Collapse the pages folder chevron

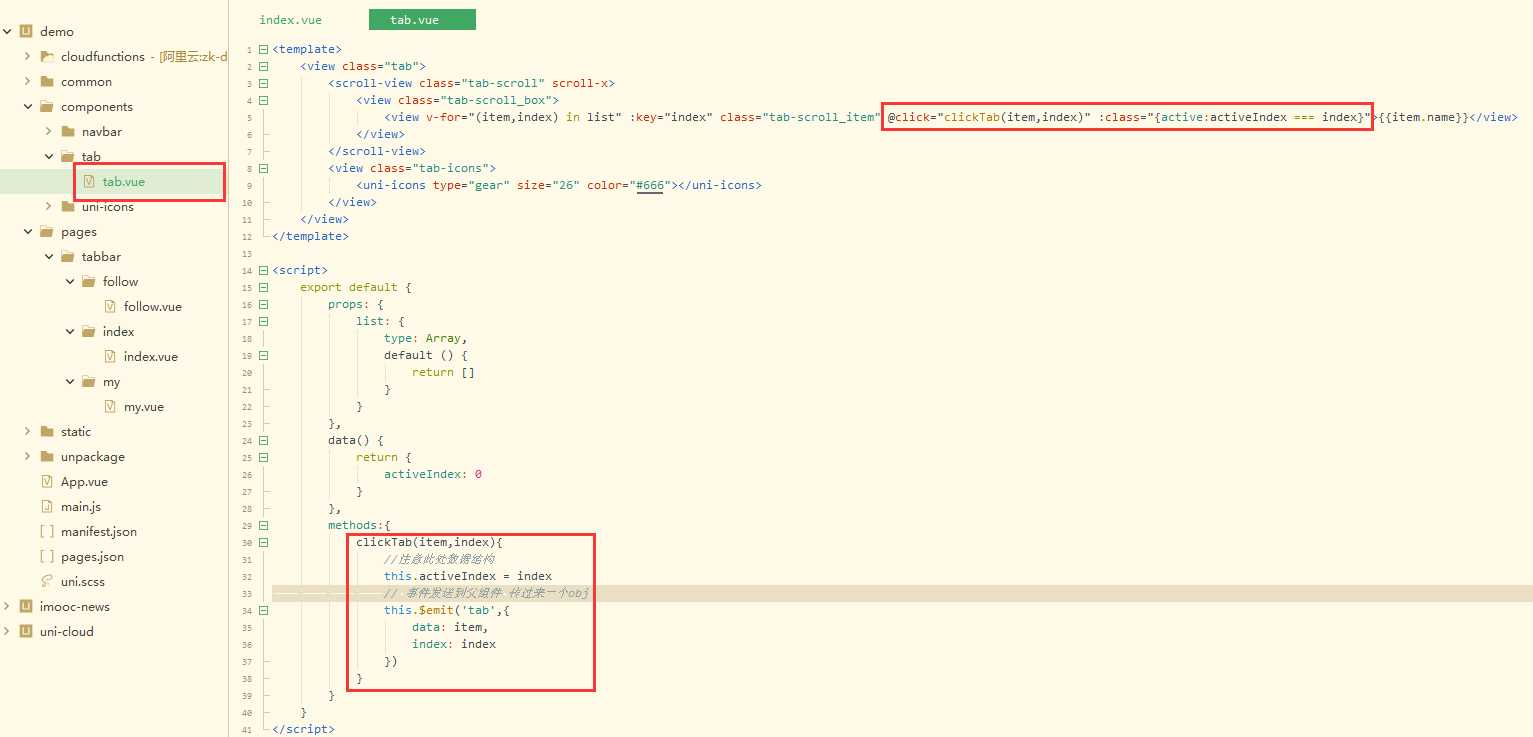(x=27, y=232)
